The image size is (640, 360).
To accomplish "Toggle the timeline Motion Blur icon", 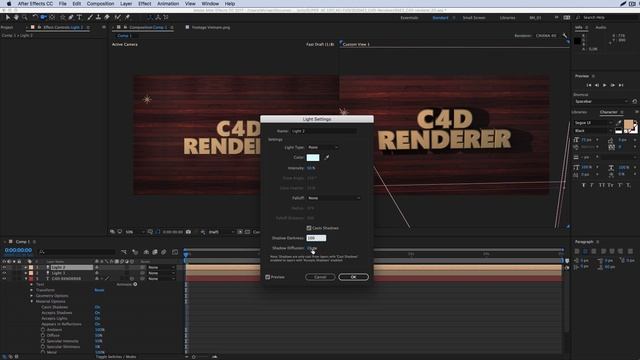I will (x=164, y=252).
